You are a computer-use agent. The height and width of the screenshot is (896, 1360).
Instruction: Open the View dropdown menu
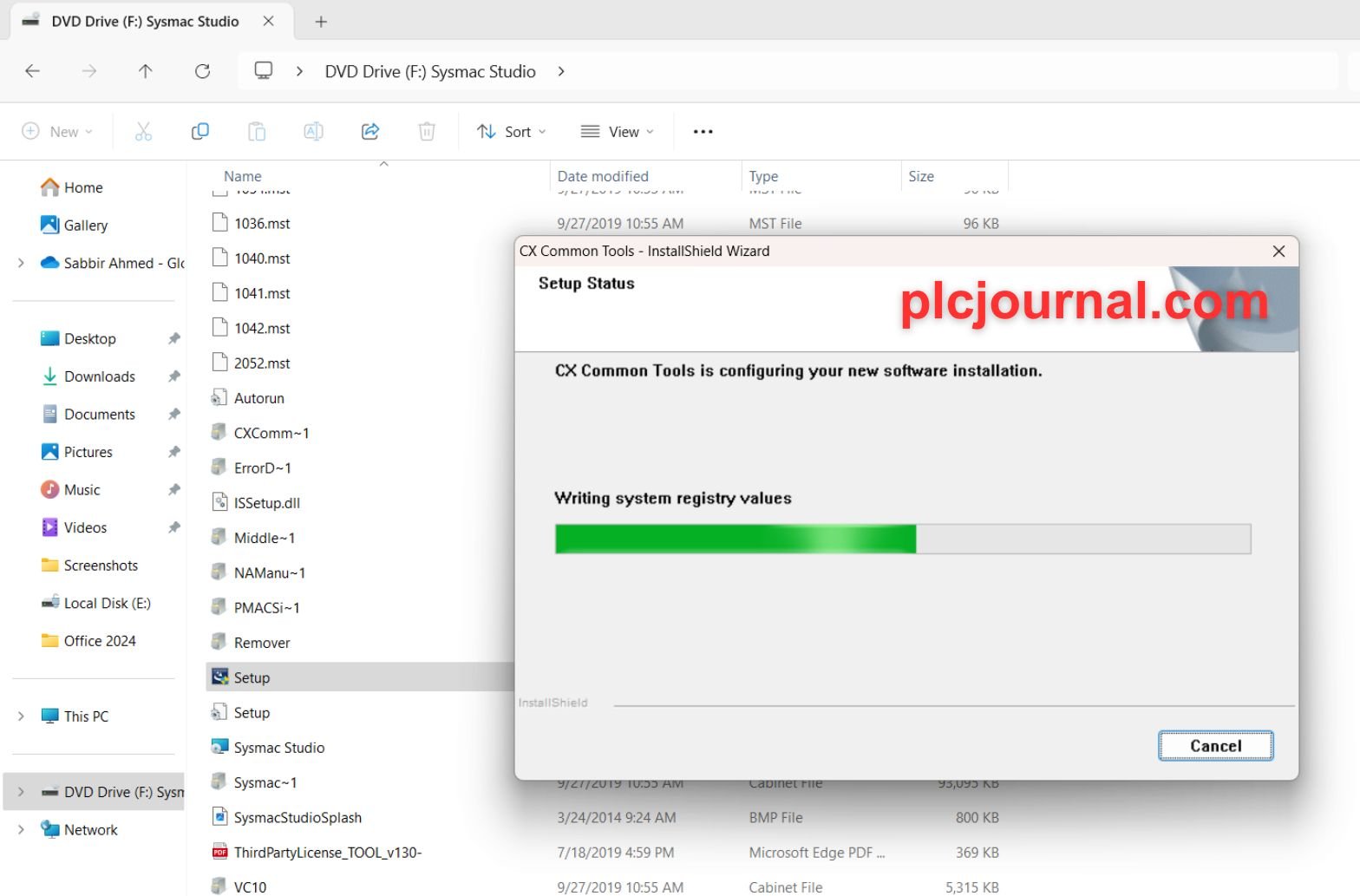pos(617,132)
